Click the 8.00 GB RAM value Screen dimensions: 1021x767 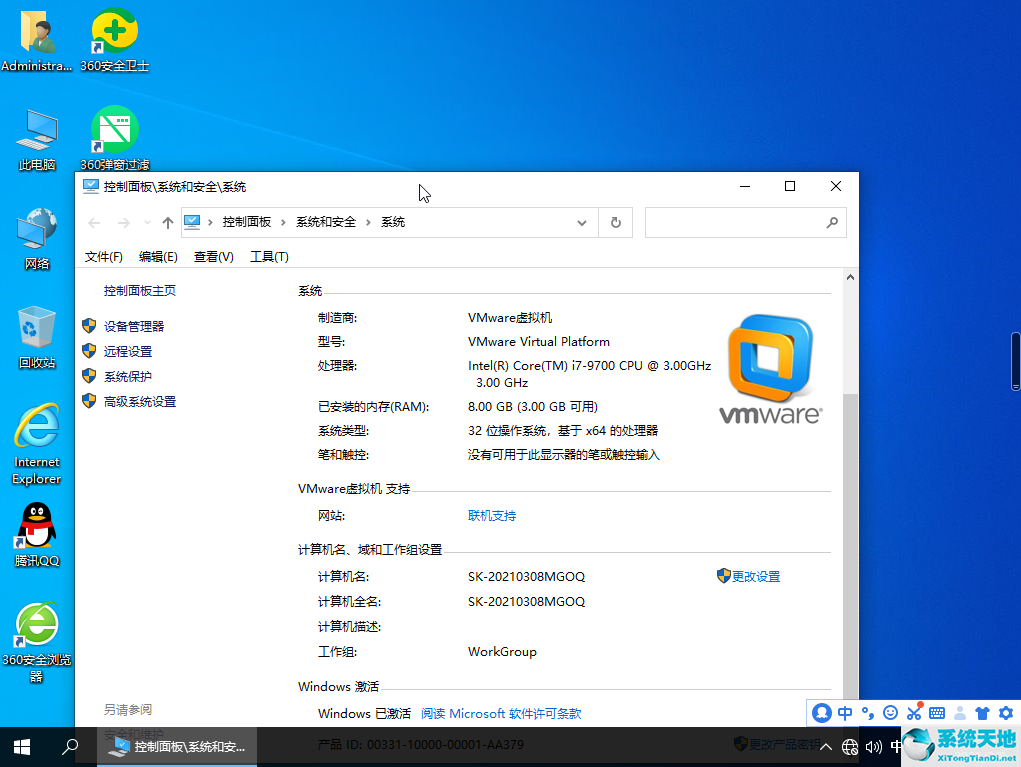533,407
